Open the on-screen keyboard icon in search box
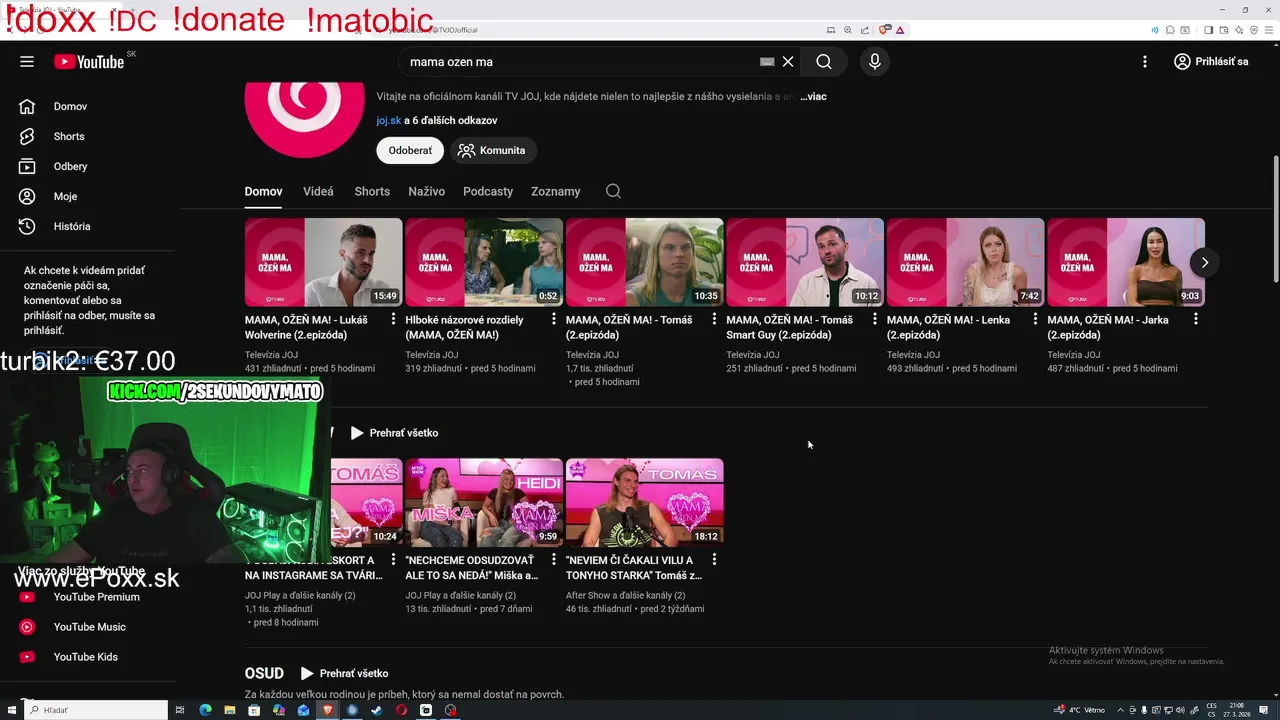1280x720 pixels. [x=767, y=61]
